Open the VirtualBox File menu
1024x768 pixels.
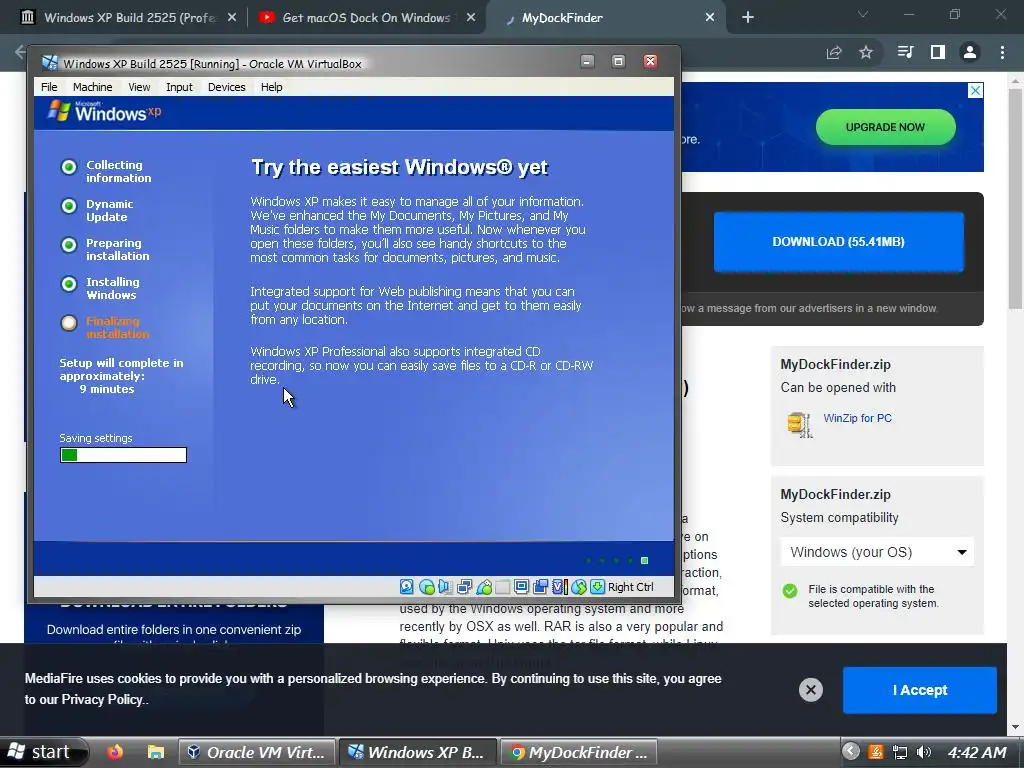[x=49, y=87]
